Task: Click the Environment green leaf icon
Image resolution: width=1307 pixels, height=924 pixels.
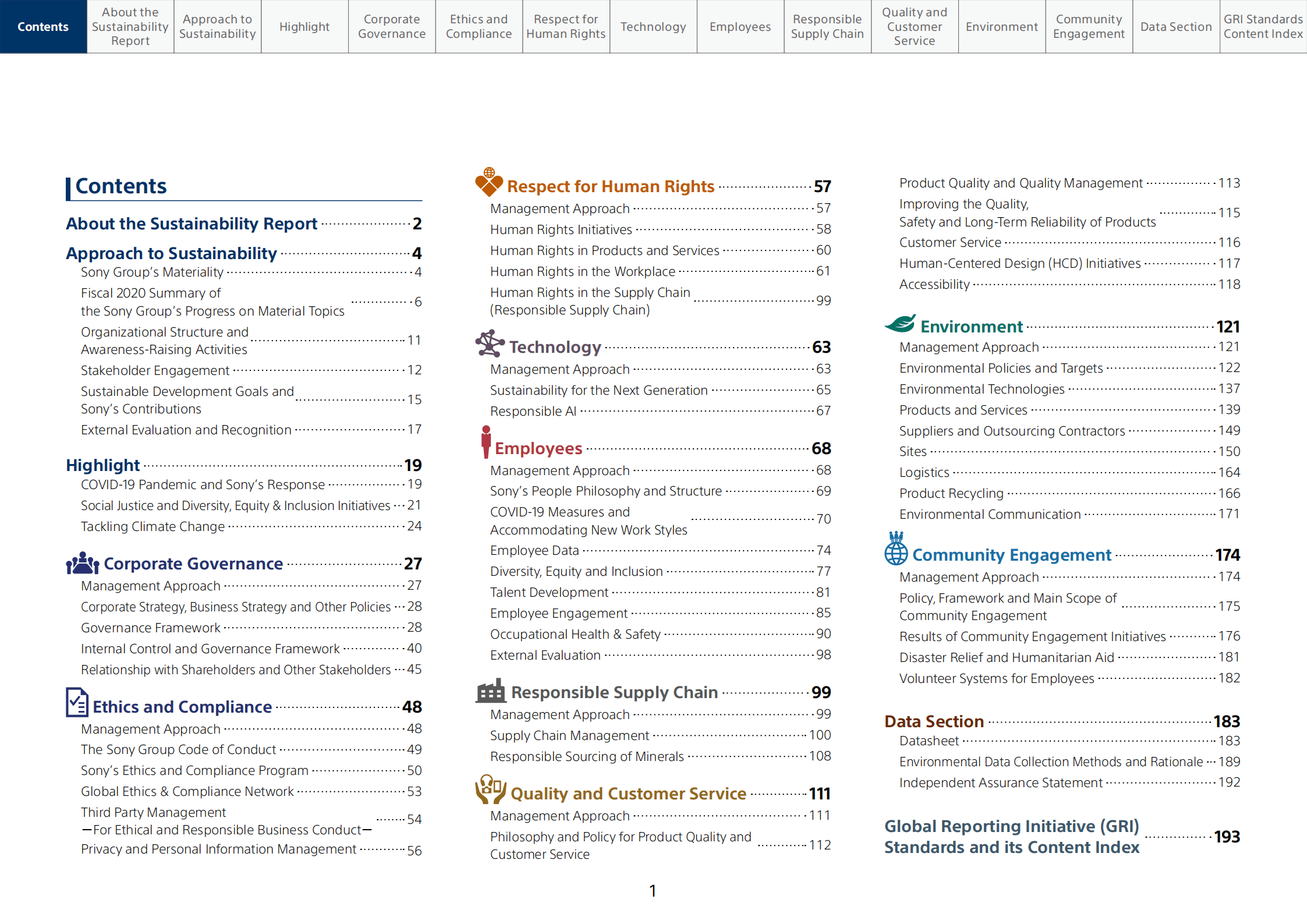Action: 900,324
